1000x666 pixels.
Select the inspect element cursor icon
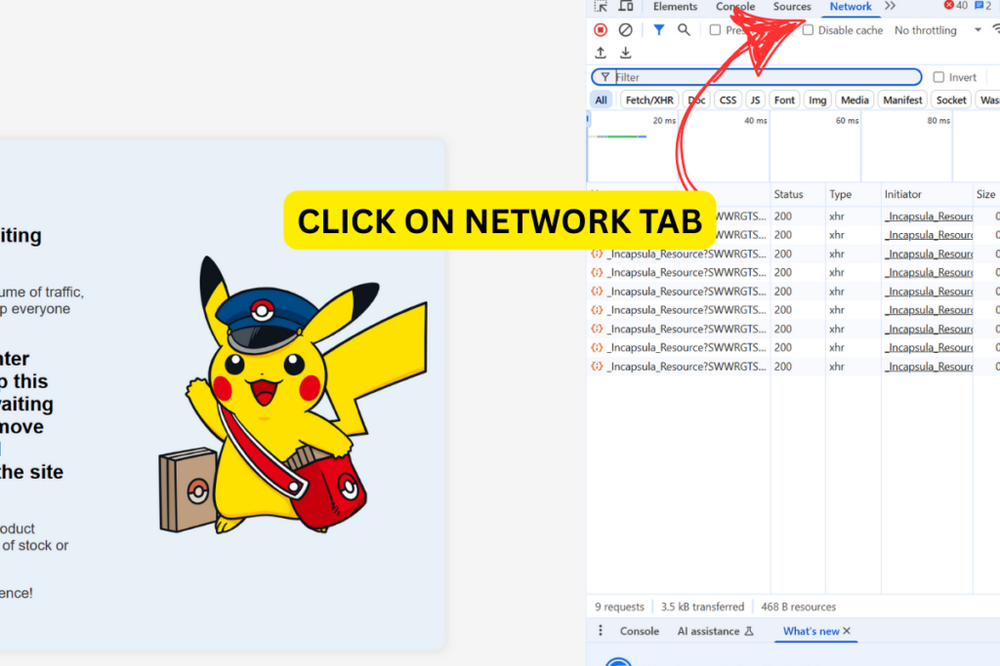point(600,7)
